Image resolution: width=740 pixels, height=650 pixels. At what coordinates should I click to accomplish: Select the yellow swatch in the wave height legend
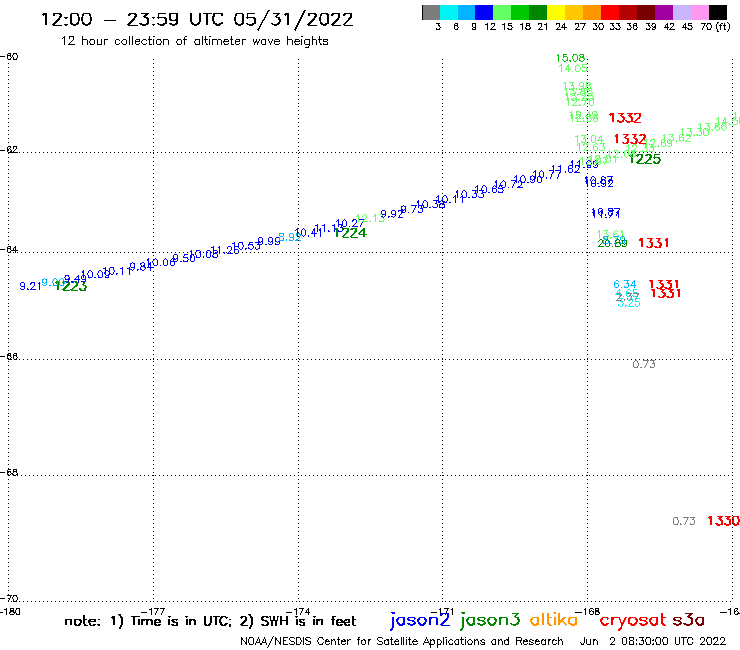click(x=556, y=12)
